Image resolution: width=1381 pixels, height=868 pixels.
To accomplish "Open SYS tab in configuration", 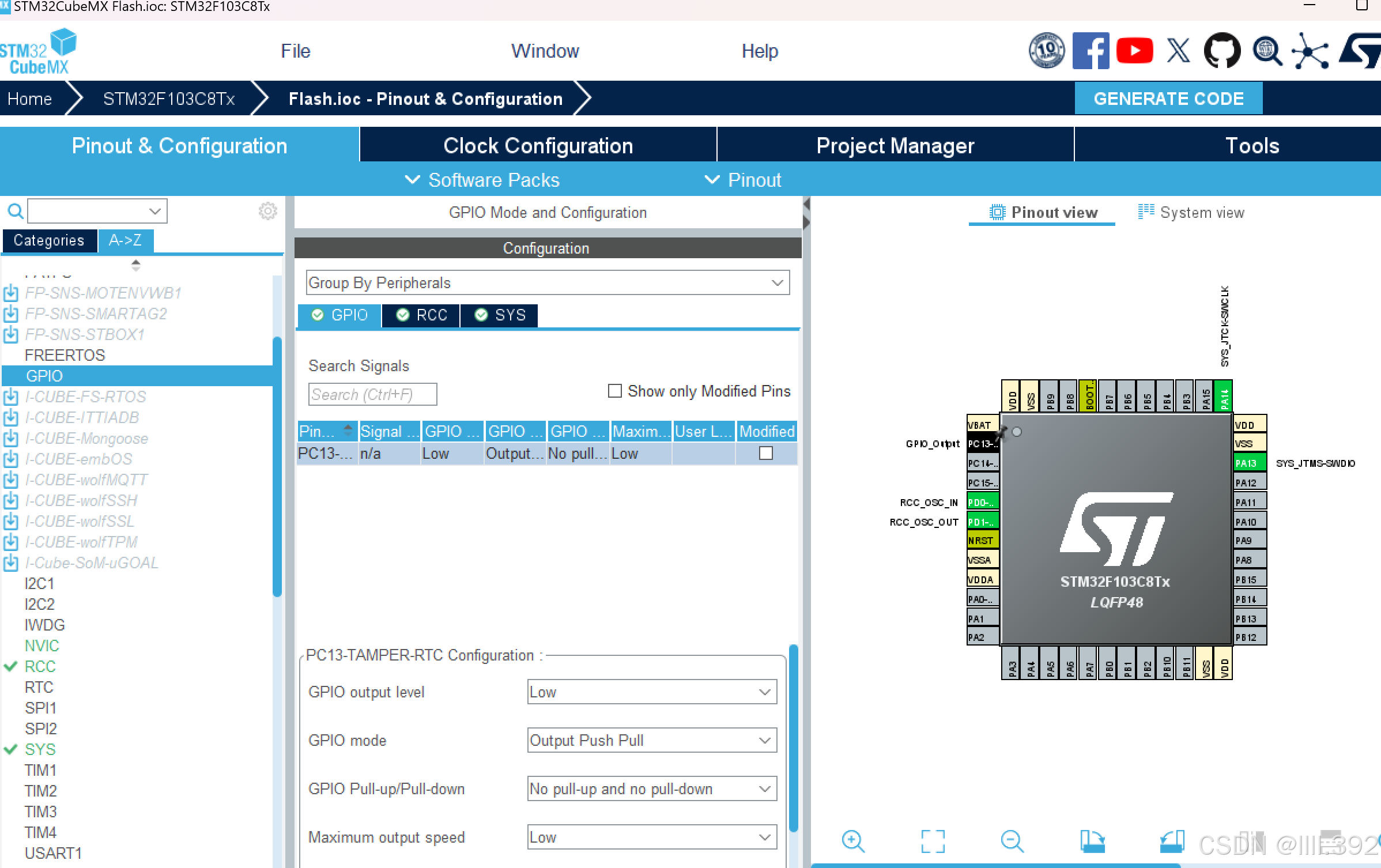I will pos(500,315).
